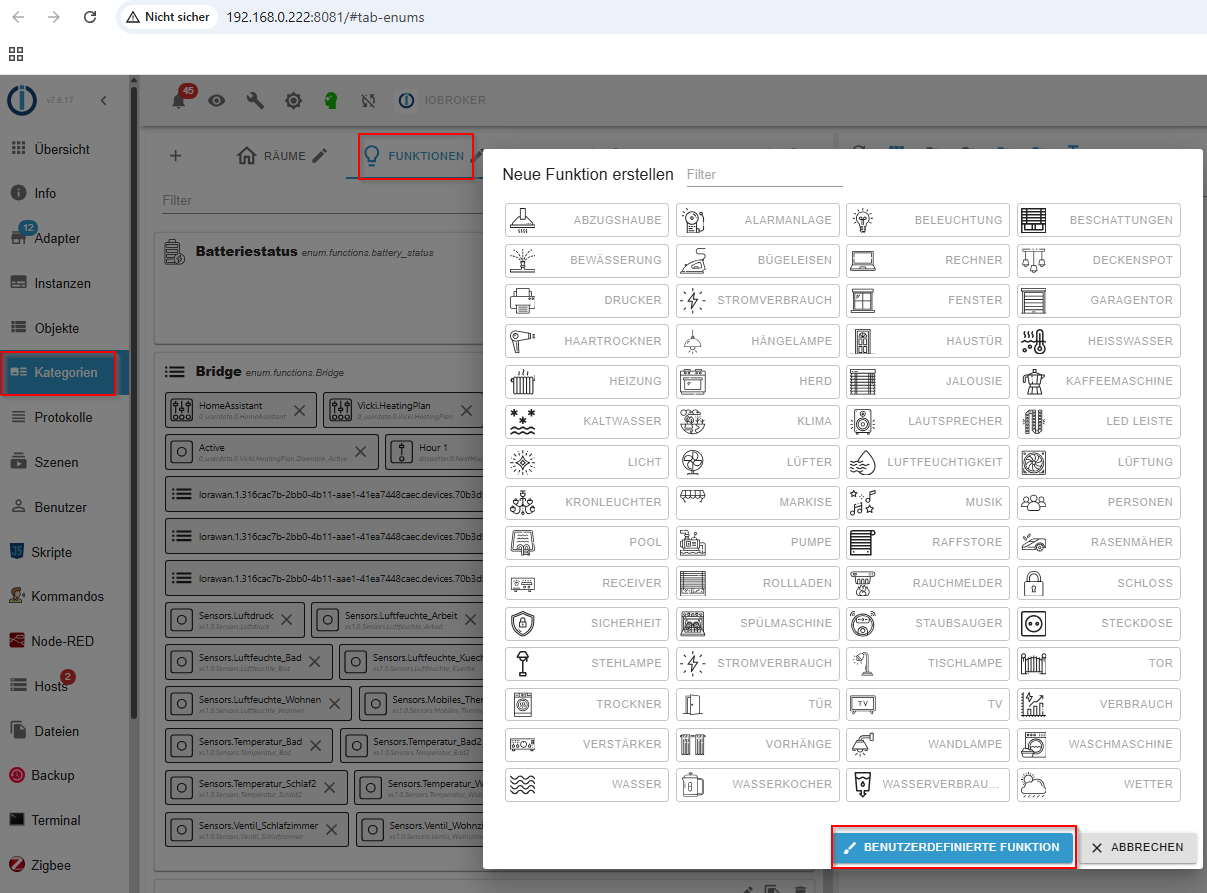Viewport: 1207px width, 893px height.
Task: Open Adapter in the sidebar
Action: 64,238
